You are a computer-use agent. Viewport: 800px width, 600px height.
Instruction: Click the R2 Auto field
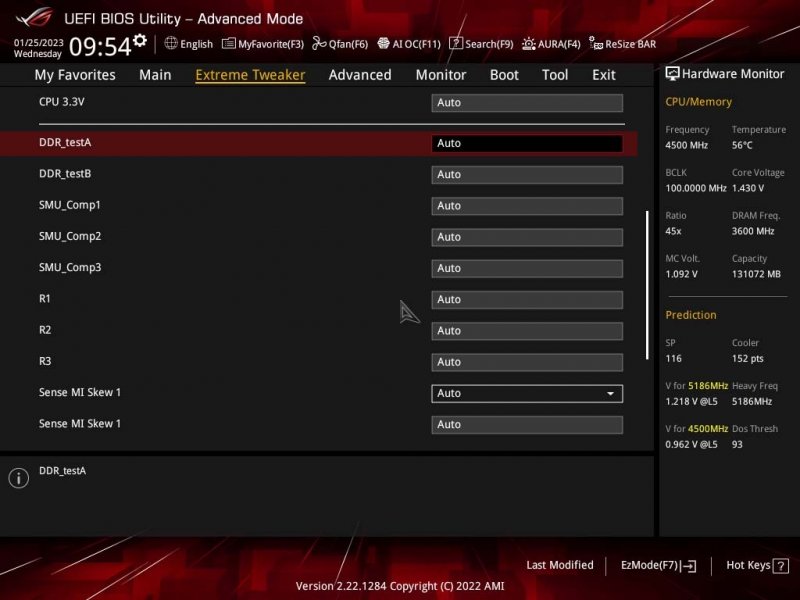coord(527,331)
